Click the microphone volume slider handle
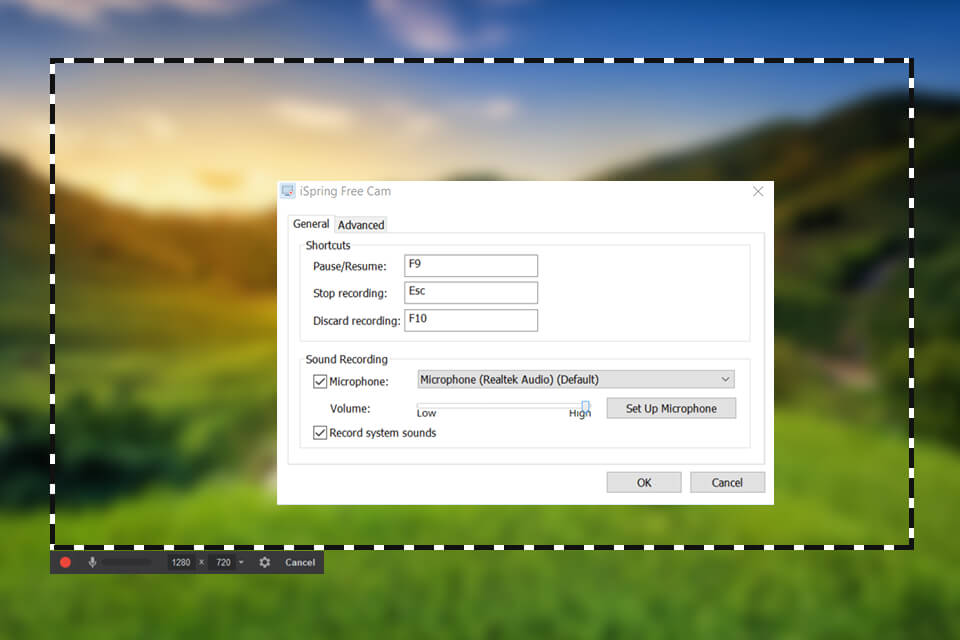 tap(585, 407)
